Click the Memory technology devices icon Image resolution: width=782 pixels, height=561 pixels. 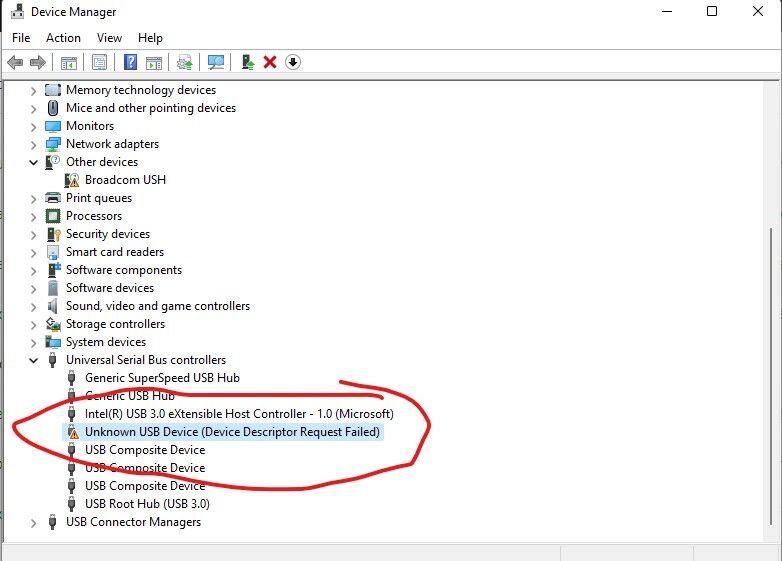pos(53,90)
